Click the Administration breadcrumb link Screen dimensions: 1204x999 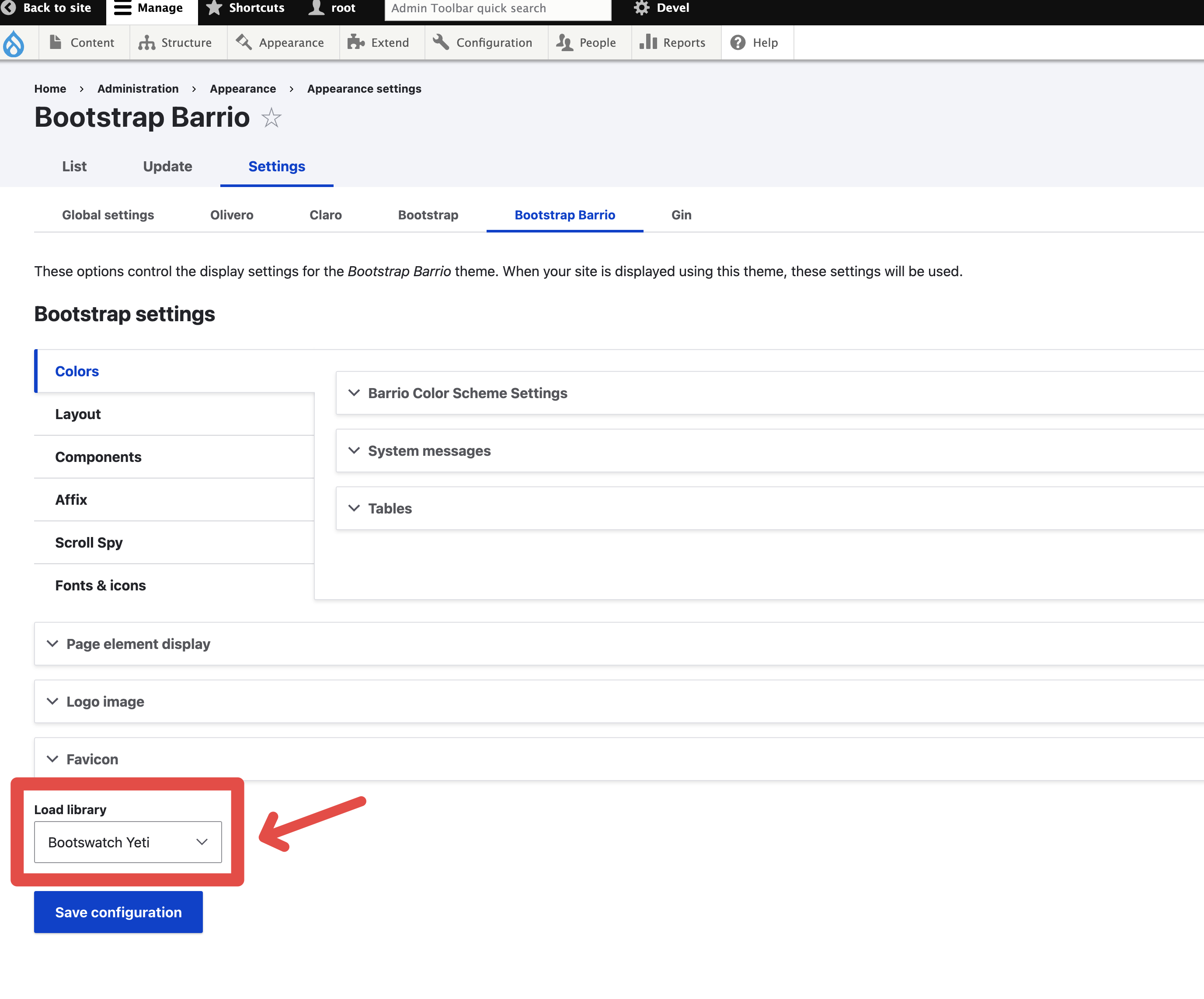(x=138, y=89)
